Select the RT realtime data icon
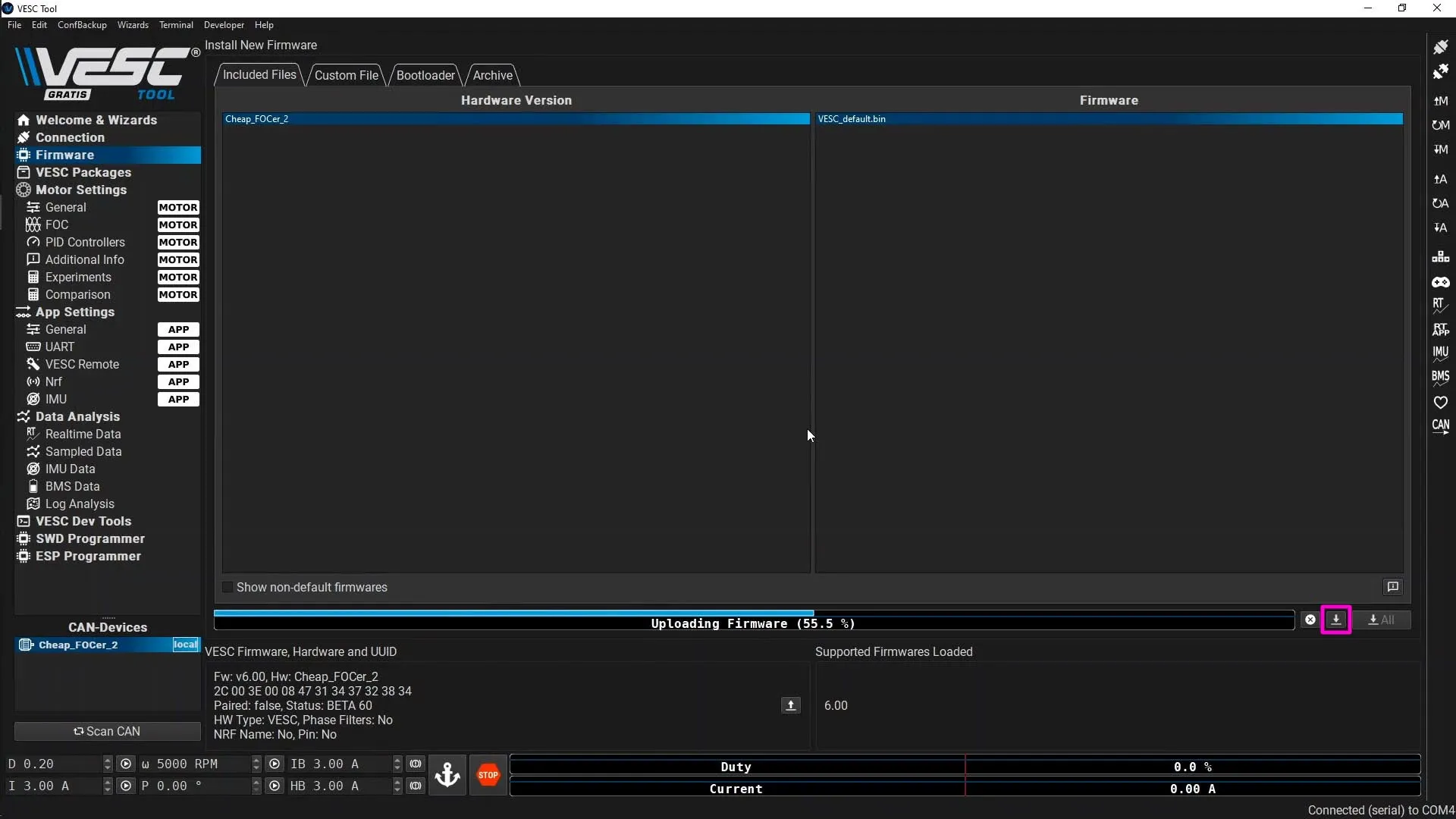The width and height of the screenshot is (1456, 819). coord(1442,306)
